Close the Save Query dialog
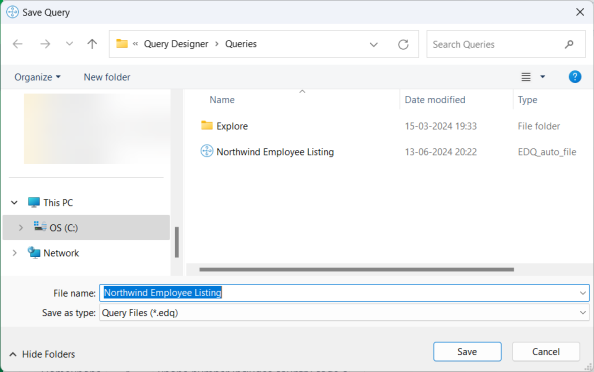 [x=580, y=12]
